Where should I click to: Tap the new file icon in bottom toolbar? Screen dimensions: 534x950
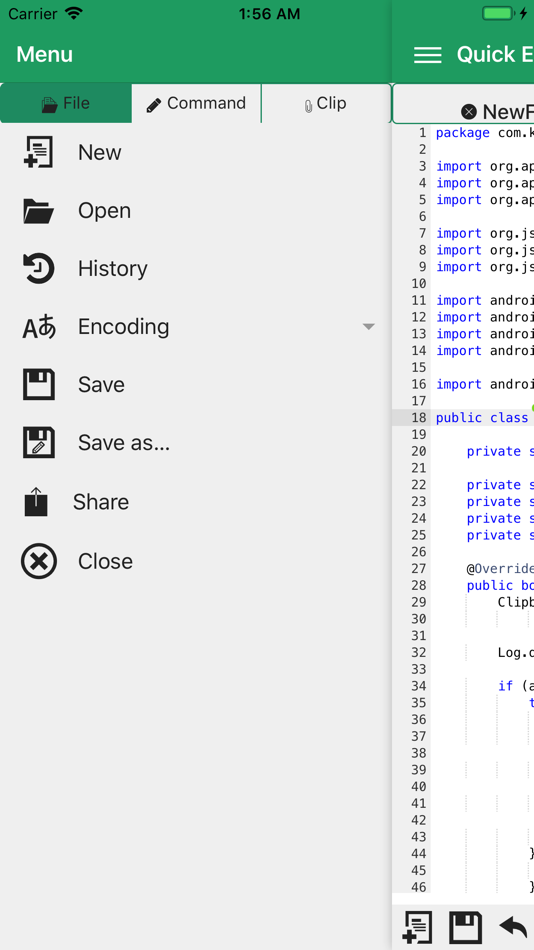point(418,928)
